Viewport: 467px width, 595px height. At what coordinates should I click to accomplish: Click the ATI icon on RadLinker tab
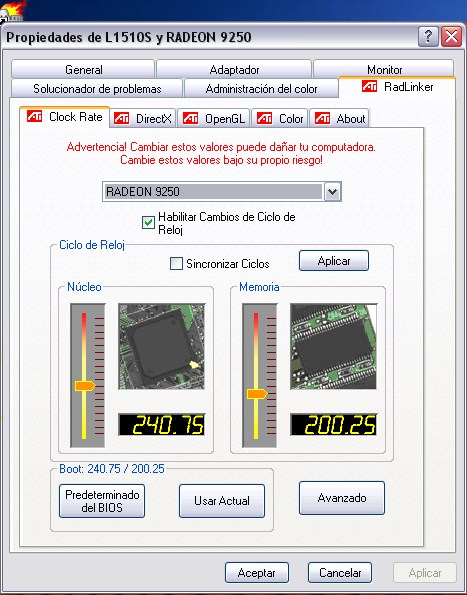369,87
